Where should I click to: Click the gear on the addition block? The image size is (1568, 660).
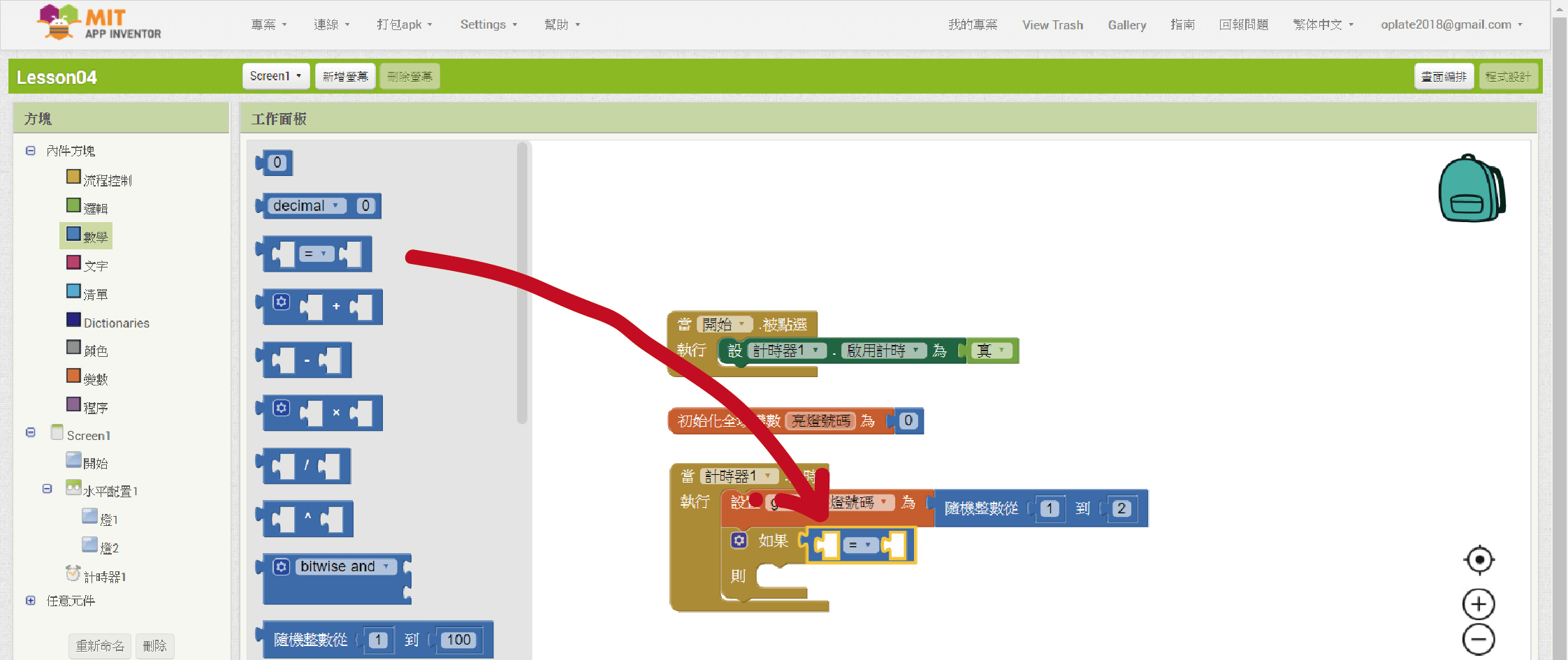click(281, 302)
